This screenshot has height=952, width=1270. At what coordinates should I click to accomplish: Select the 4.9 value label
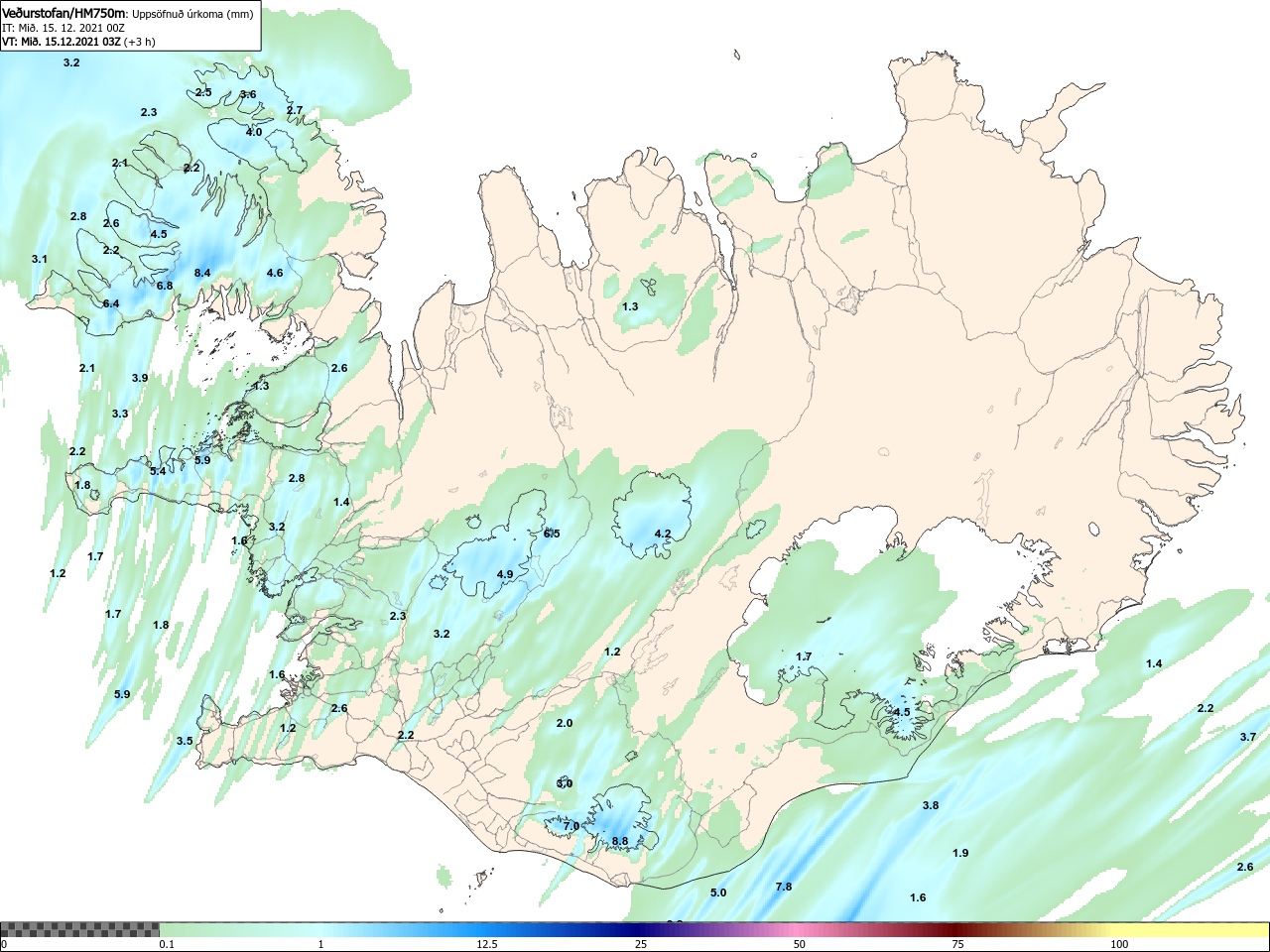tap(505, 574)
